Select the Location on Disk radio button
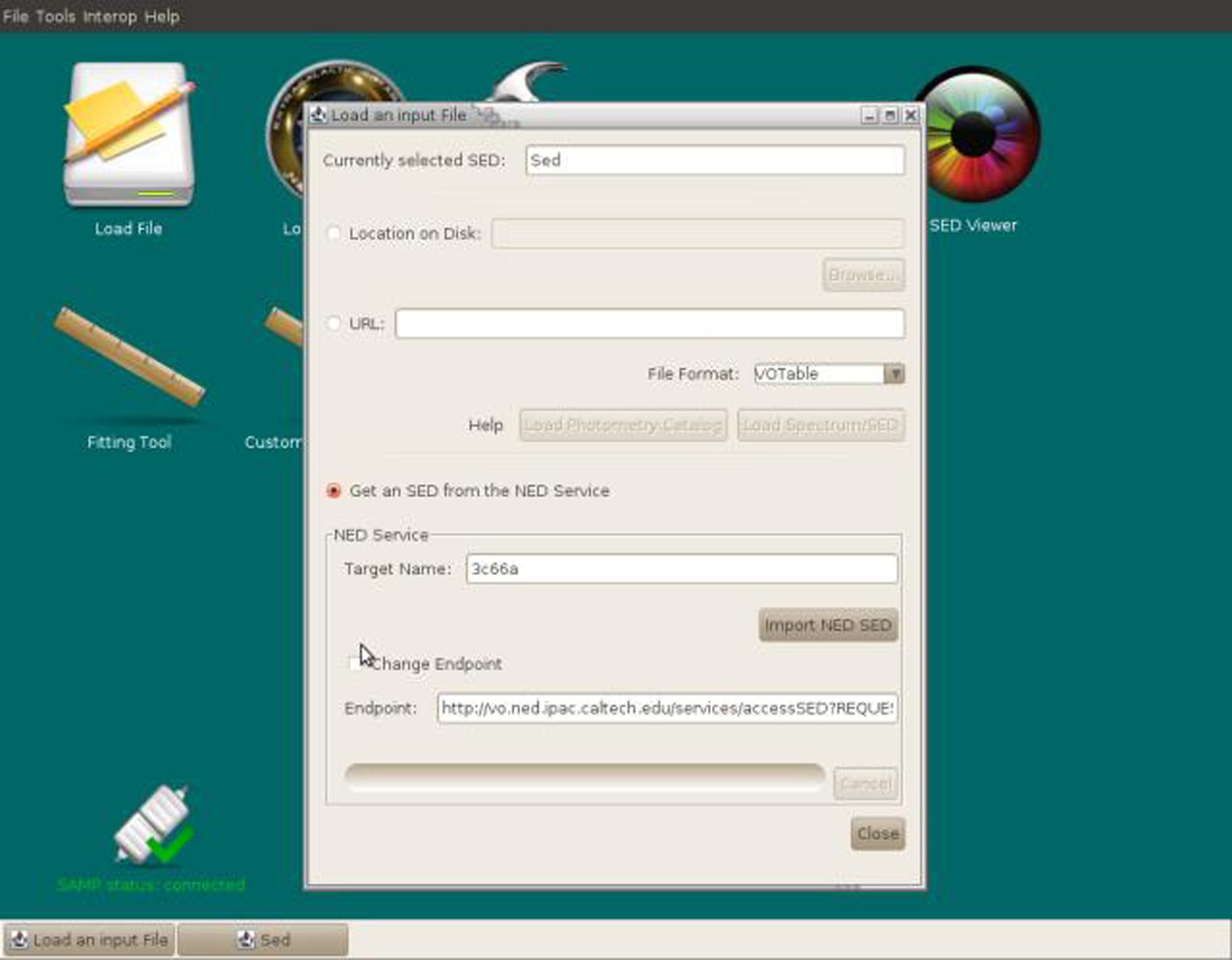Screen dimensions: 1232x960 coord(333,234)
